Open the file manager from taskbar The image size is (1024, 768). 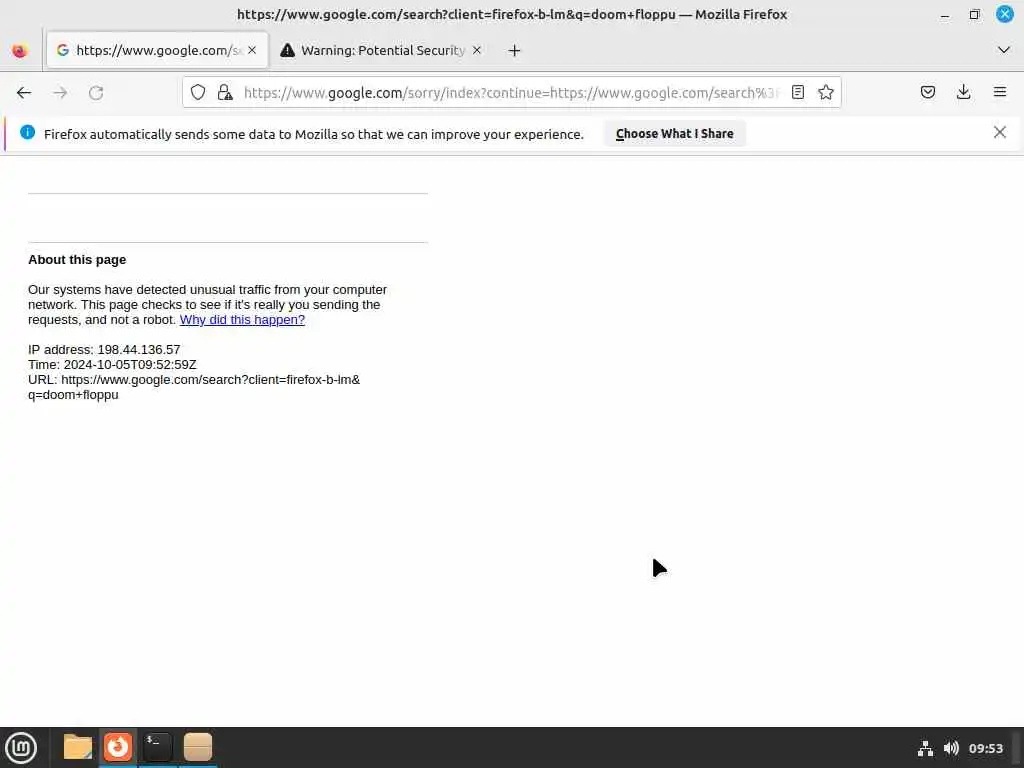tap(78, 748)
